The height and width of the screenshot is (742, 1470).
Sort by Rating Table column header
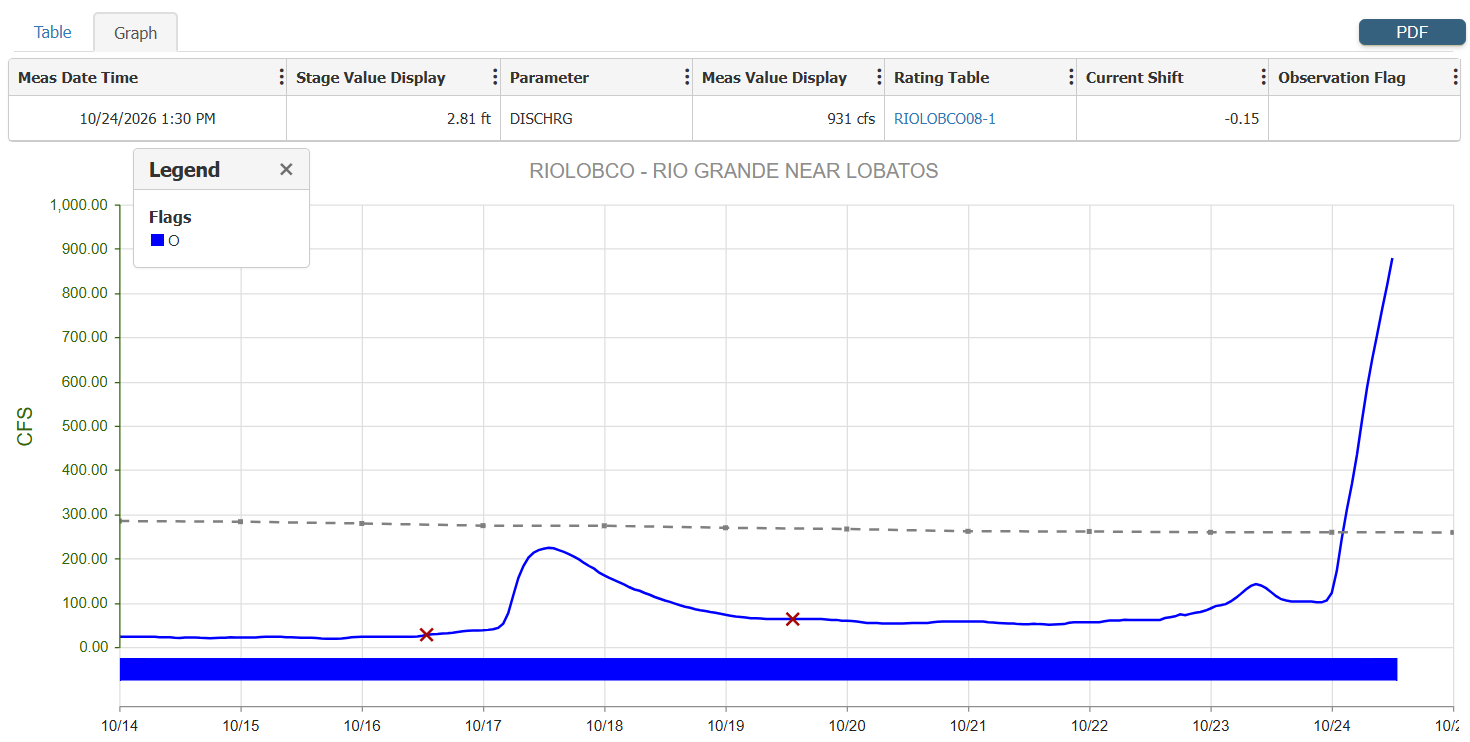[x=941, y=78]
